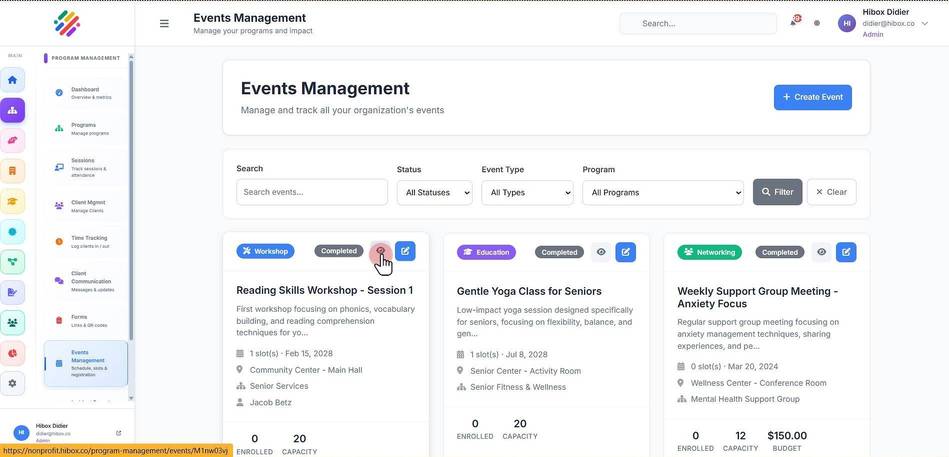The image size is (949, 457).
Task: Select the purple program management hierarchy icon
Action: 12,110
